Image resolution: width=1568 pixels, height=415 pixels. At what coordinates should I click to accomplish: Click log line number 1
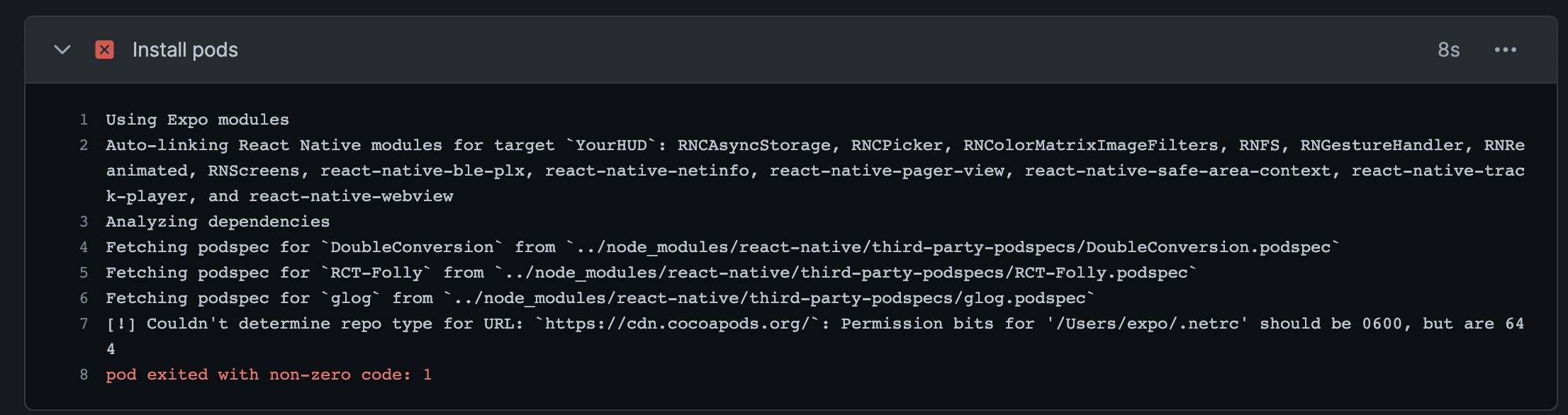tap(83, 119)
